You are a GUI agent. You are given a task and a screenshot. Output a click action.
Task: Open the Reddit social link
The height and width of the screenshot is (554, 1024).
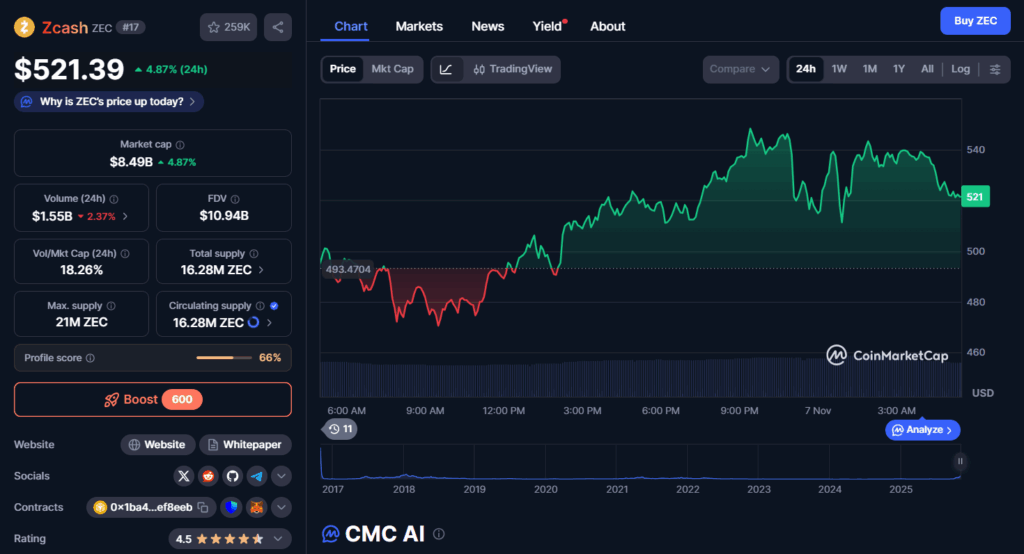(x=208, y=476)
